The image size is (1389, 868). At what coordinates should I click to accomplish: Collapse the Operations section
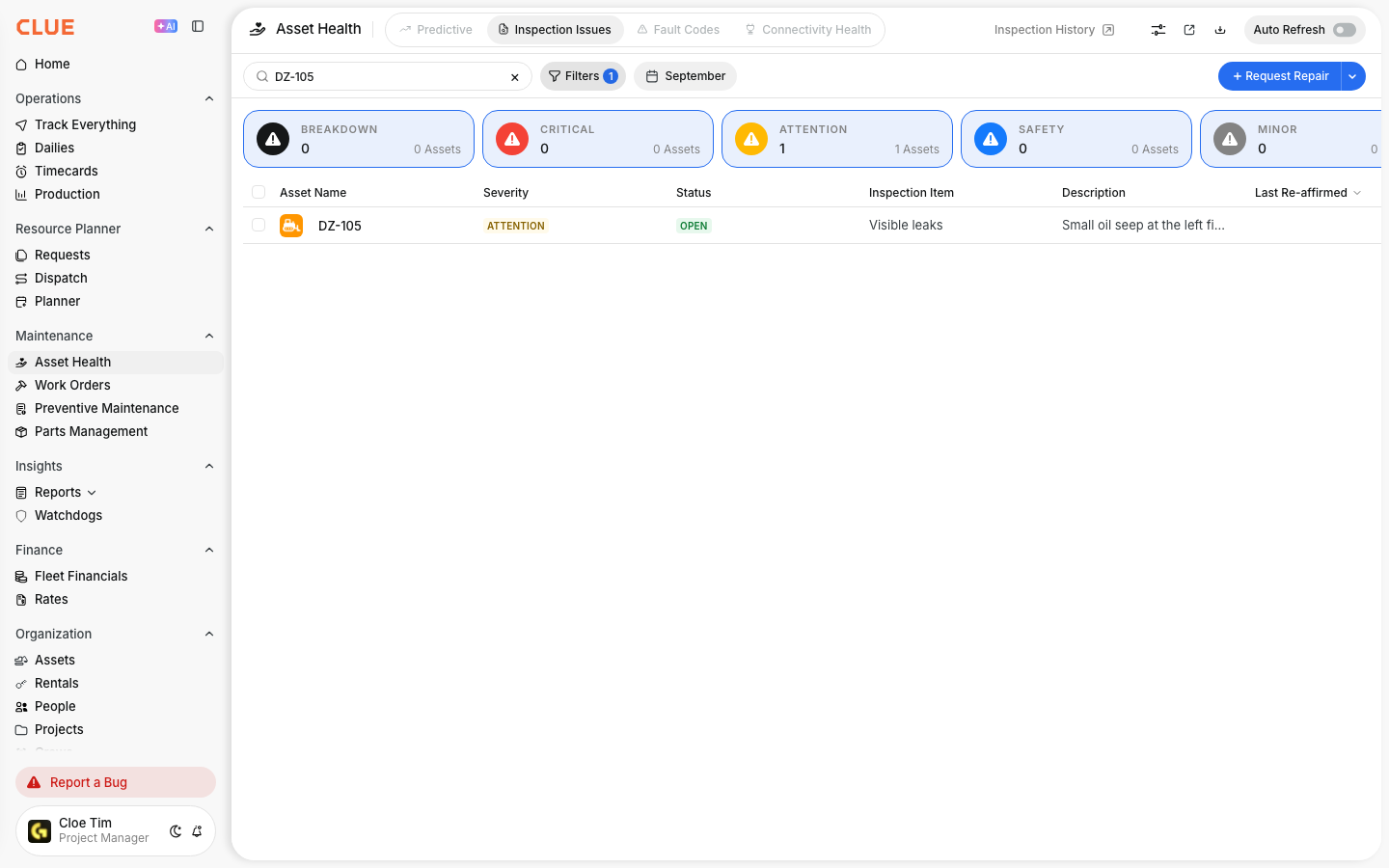[x=209, y=98]
